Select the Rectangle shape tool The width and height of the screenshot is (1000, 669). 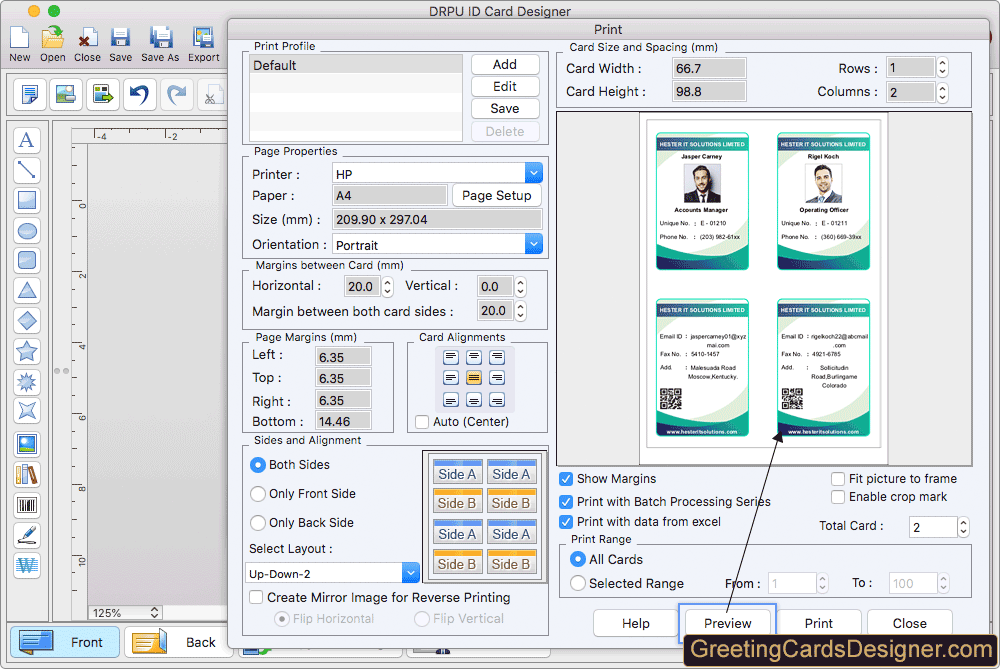point(27,200)
